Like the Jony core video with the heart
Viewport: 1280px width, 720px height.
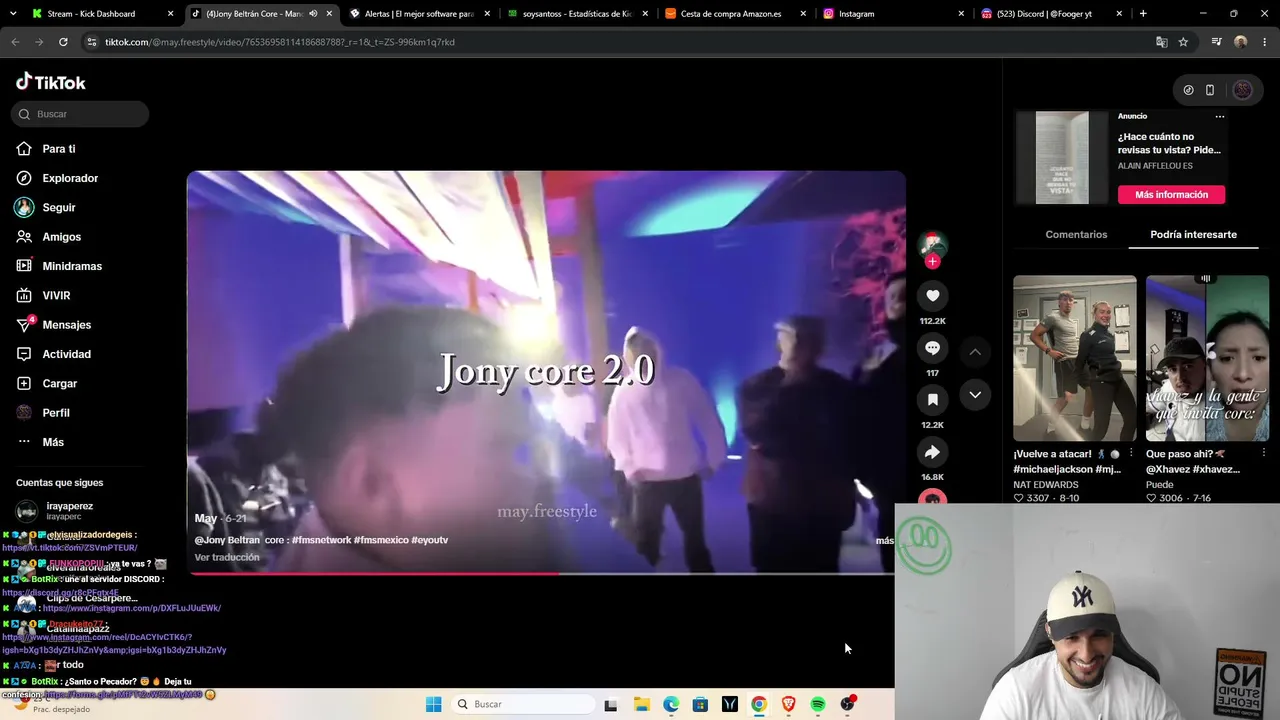(932, 295)
